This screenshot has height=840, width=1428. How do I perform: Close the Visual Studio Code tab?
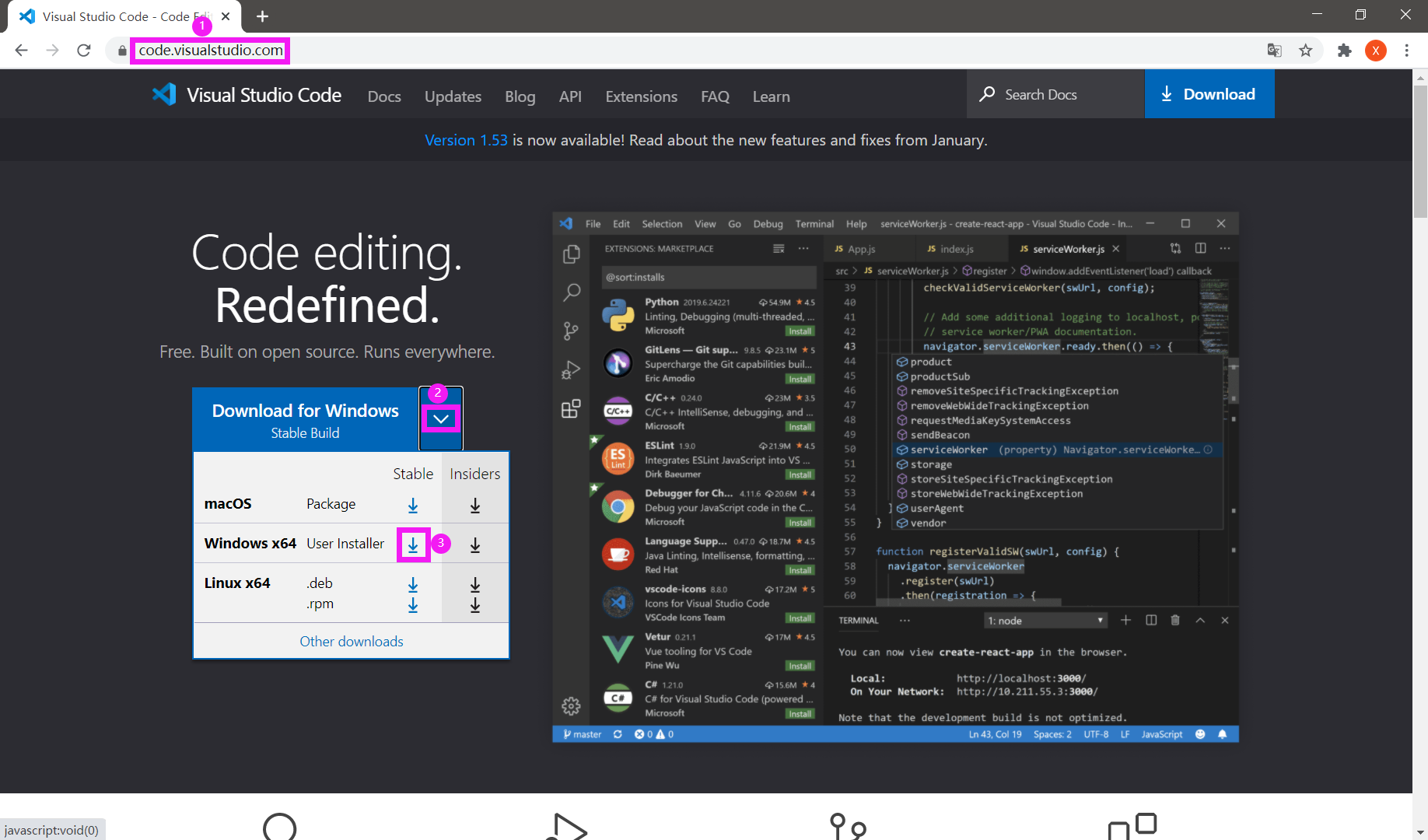226,16
